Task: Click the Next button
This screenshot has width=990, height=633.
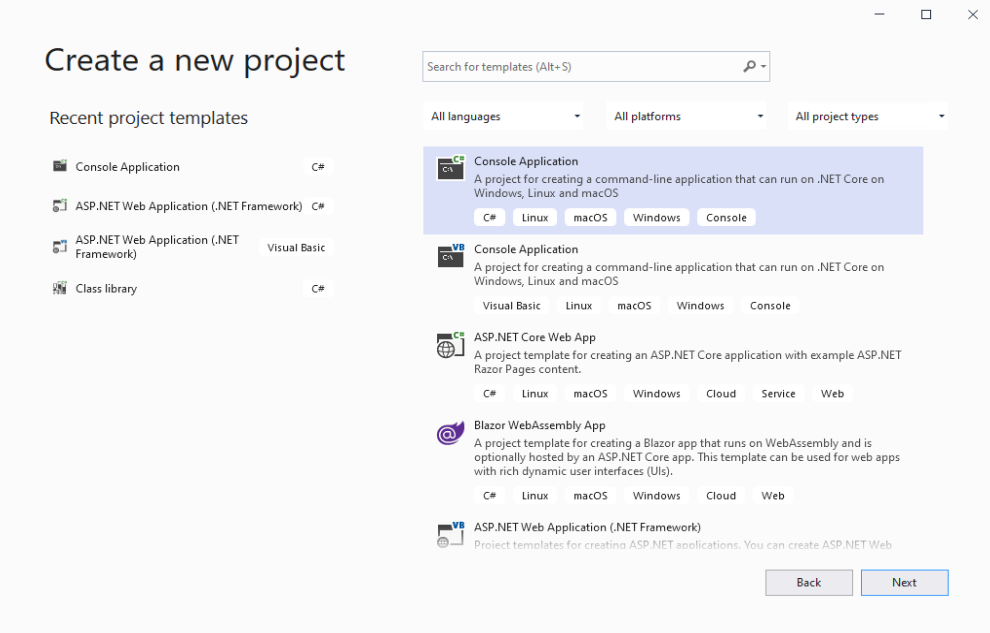Action: coord(904,582)
